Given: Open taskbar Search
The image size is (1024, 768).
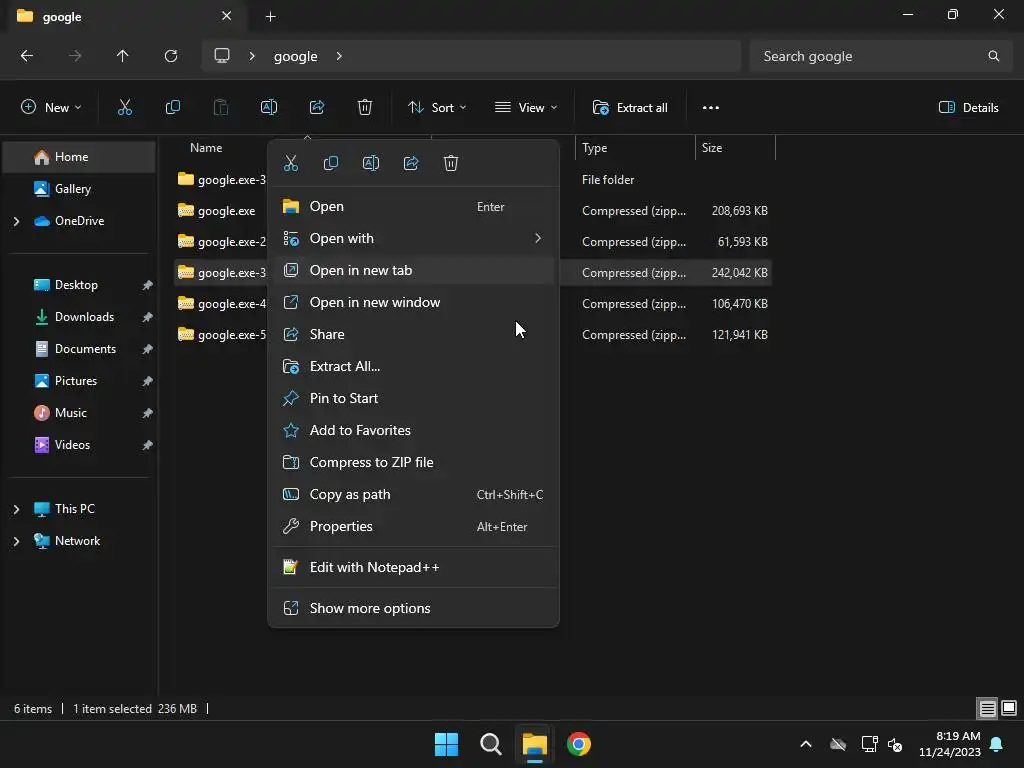Looking at the screenshot, I should point(490,744).
